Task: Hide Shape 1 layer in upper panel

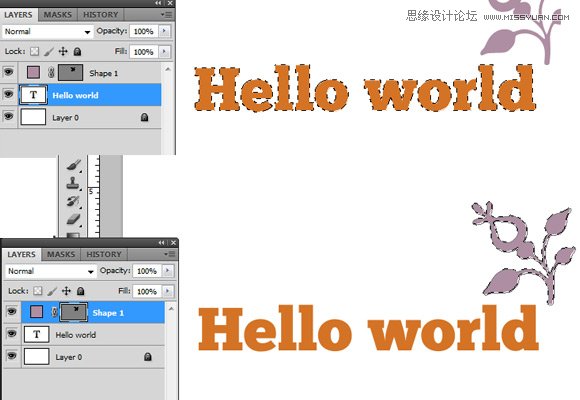Action: pos(8,72)
